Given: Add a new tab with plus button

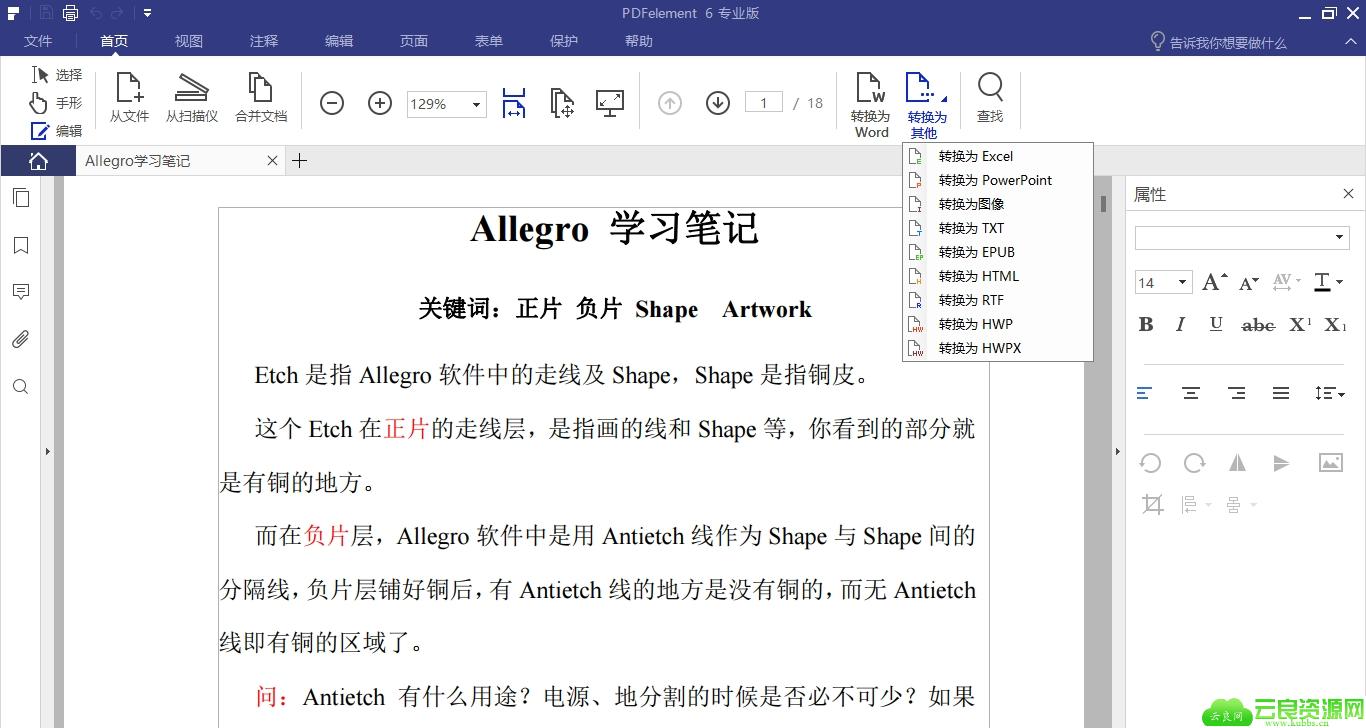Looking at the screenshot, I should (299, 161).
